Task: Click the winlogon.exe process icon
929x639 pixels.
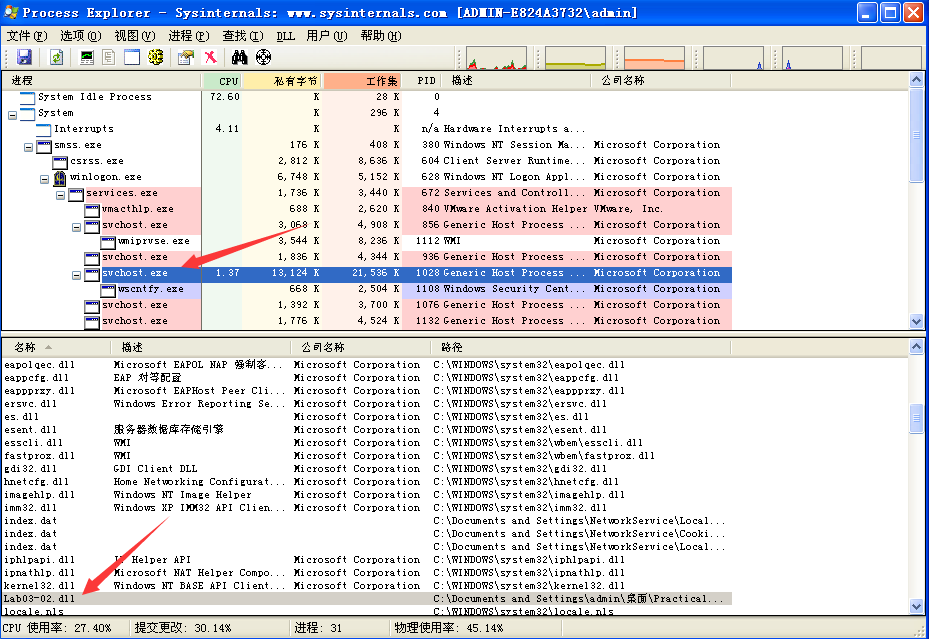Action: [x=59, y=177]
